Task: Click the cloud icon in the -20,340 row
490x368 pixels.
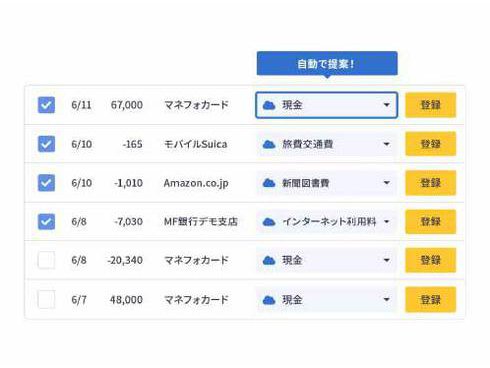Action: (269, 260)
